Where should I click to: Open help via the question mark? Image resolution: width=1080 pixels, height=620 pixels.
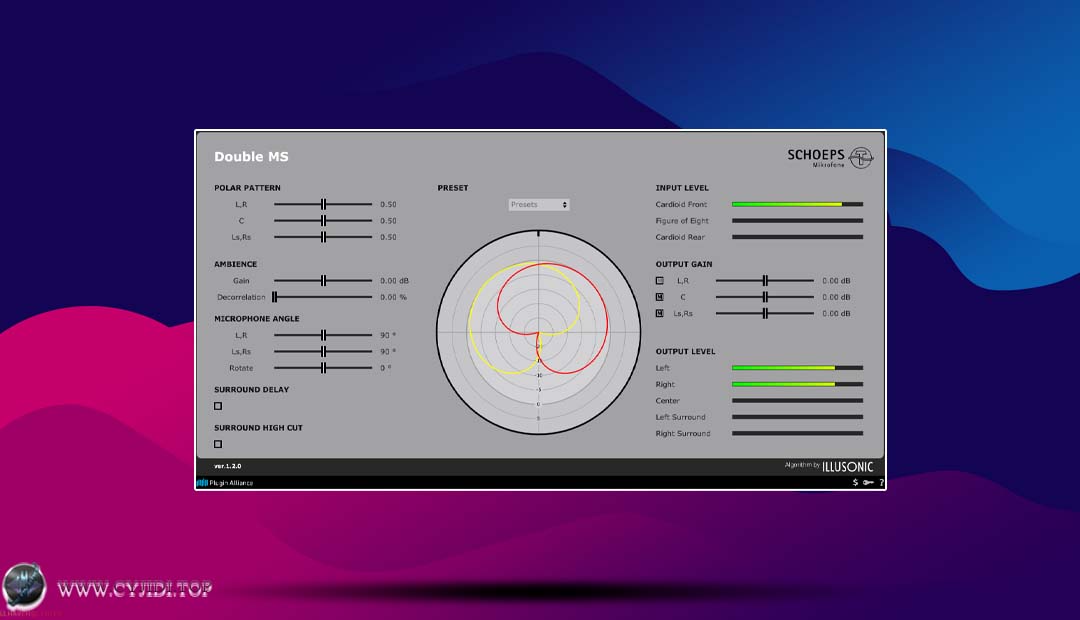(881, 482)
